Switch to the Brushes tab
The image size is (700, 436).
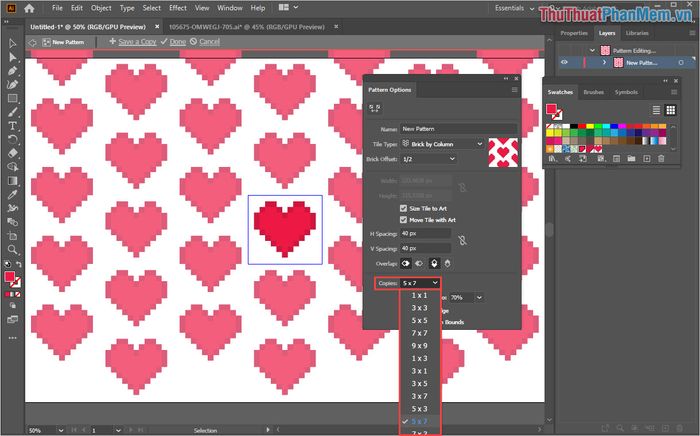[x=593, y=92]
